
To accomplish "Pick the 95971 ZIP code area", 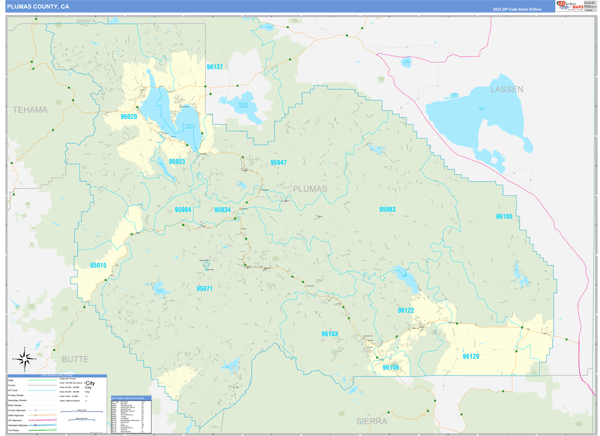I will coord(204,288).
